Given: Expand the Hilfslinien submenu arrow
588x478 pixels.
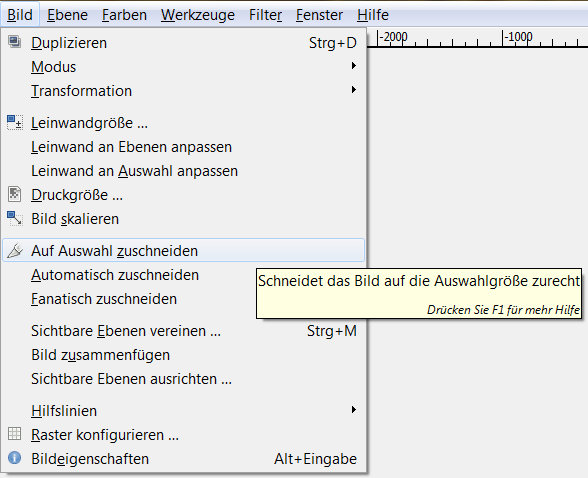Looking at the screenshot, I should (x=353, y=409).
